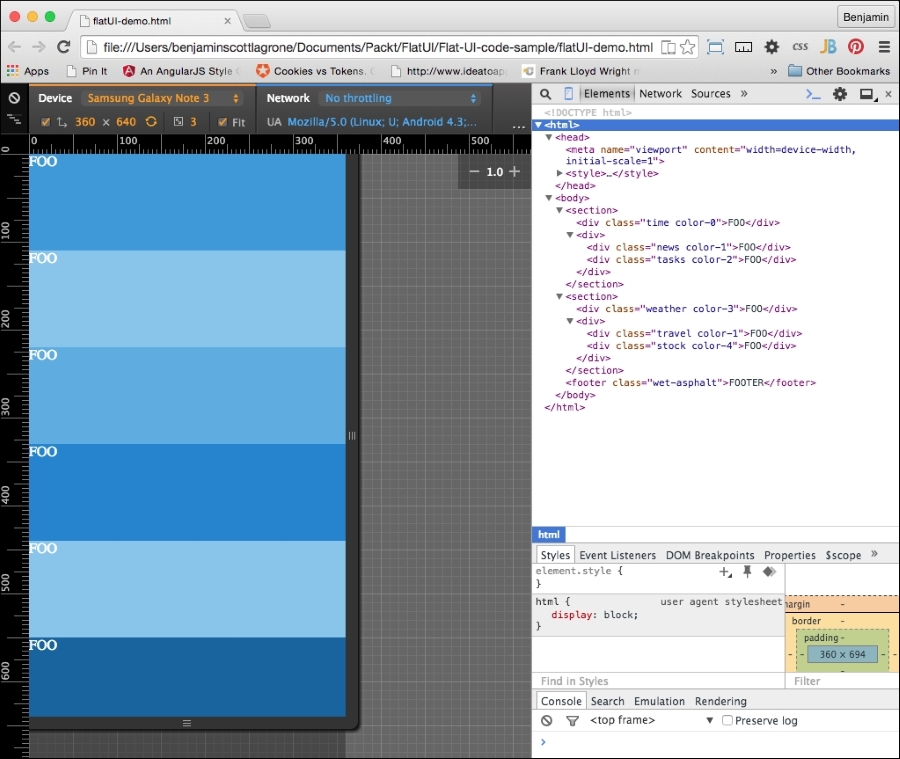Open DevTools settings gear

(840, 93)
